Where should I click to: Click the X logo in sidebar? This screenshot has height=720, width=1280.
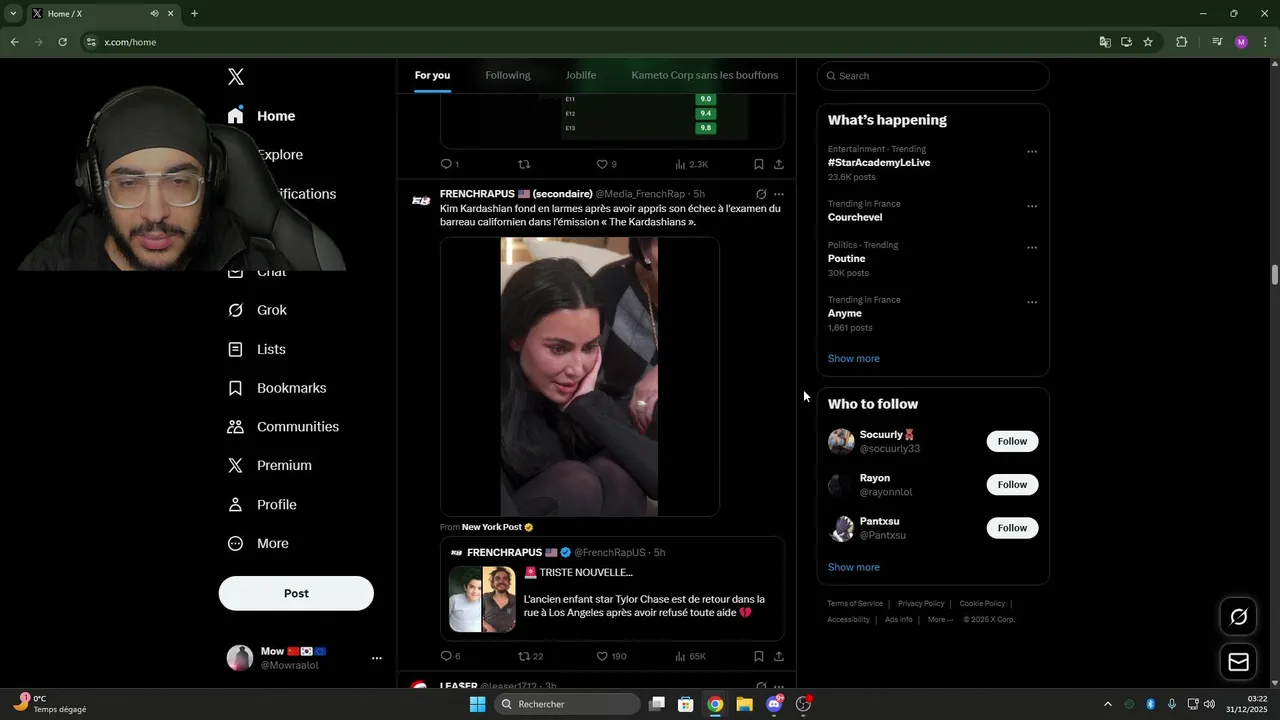point(236,77)
